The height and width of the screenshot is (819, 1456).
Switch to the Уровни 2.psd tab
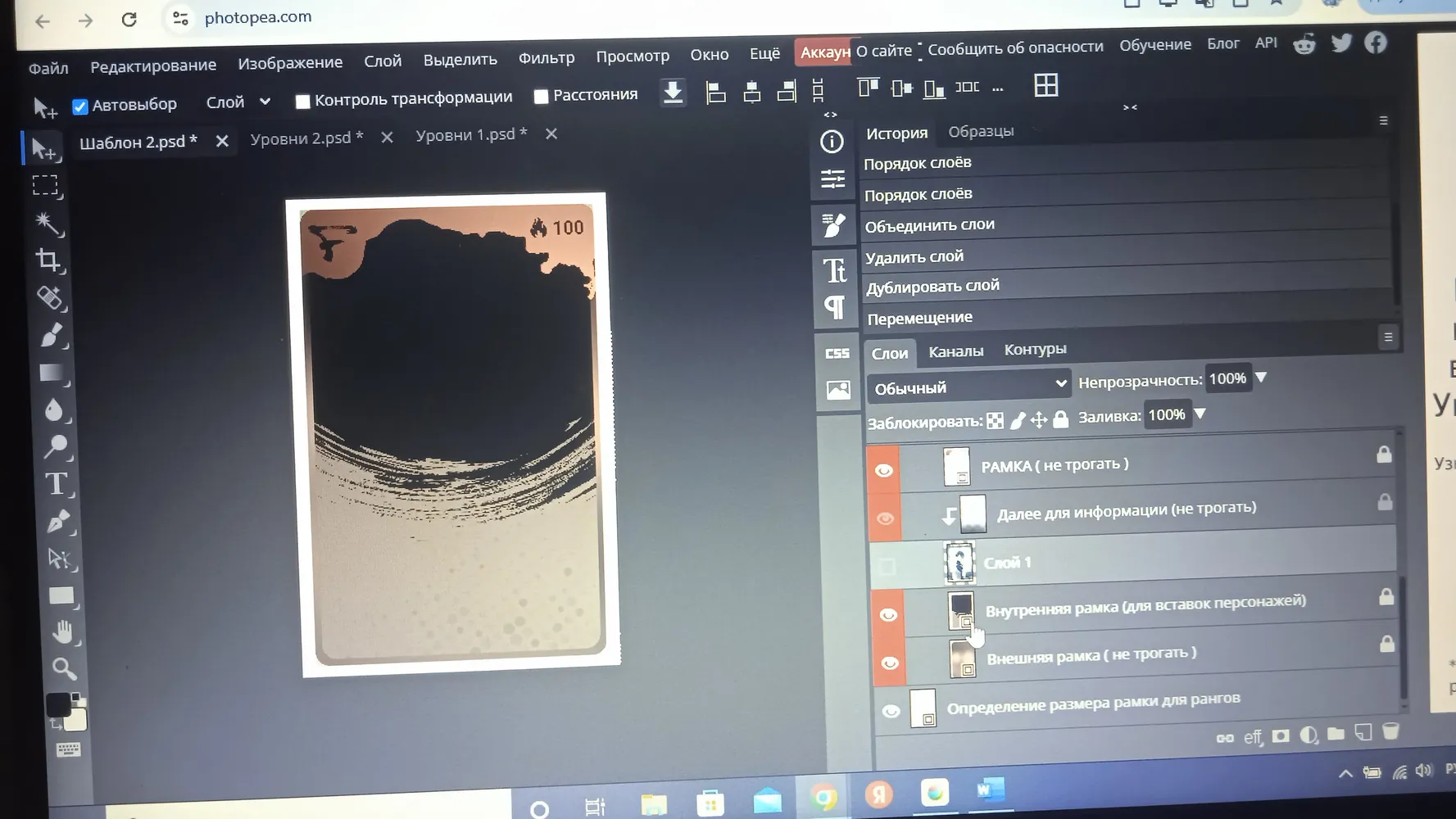pos(306,139)
